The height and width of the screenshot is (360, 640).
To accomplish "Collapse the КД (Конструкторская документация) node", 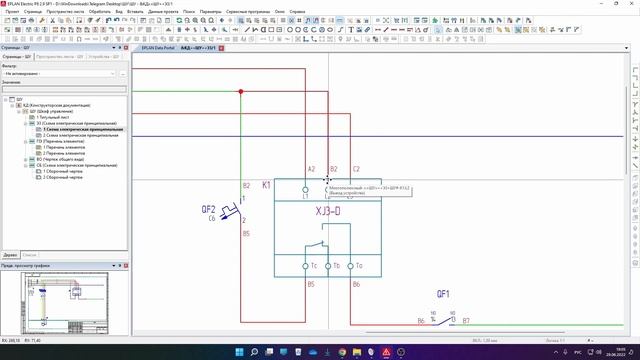I will coord(12,105).
